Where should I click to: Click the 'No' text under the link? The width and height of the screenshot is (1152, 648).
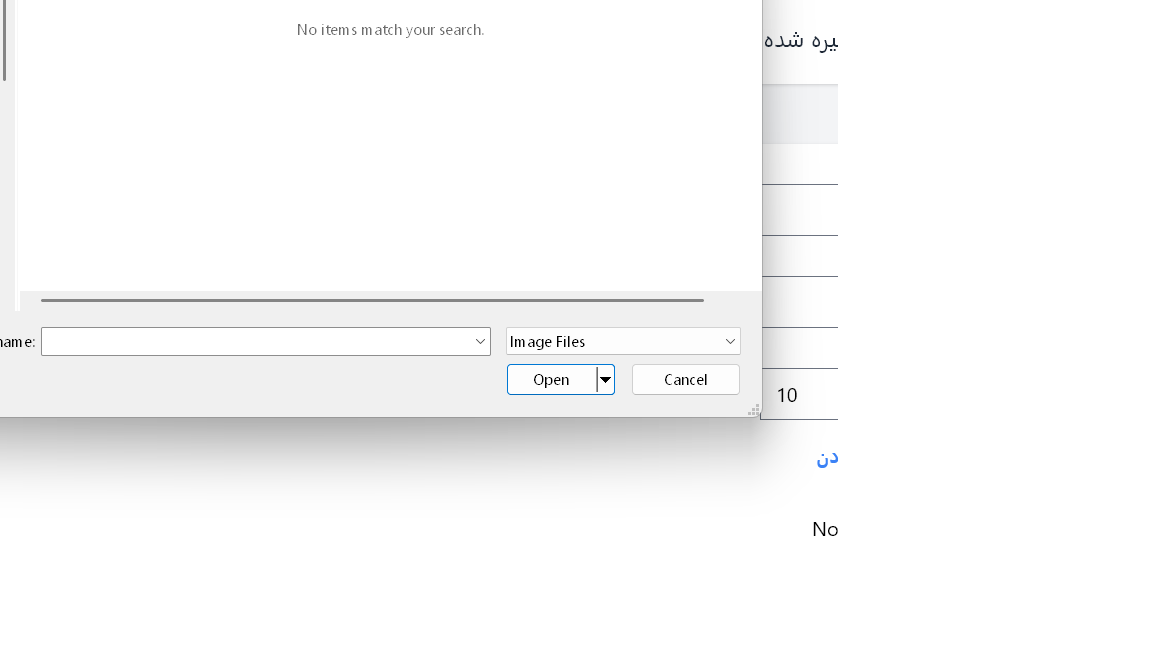click(824, 529)
